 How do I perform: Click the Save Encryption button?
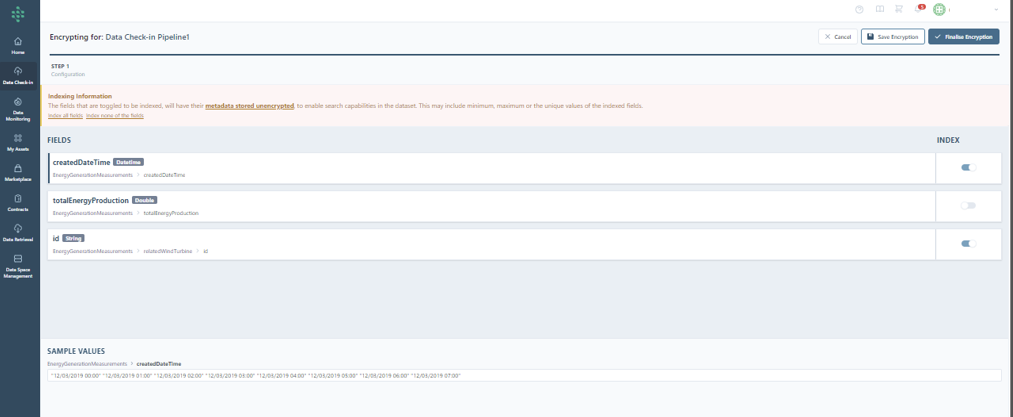(892, 36)
